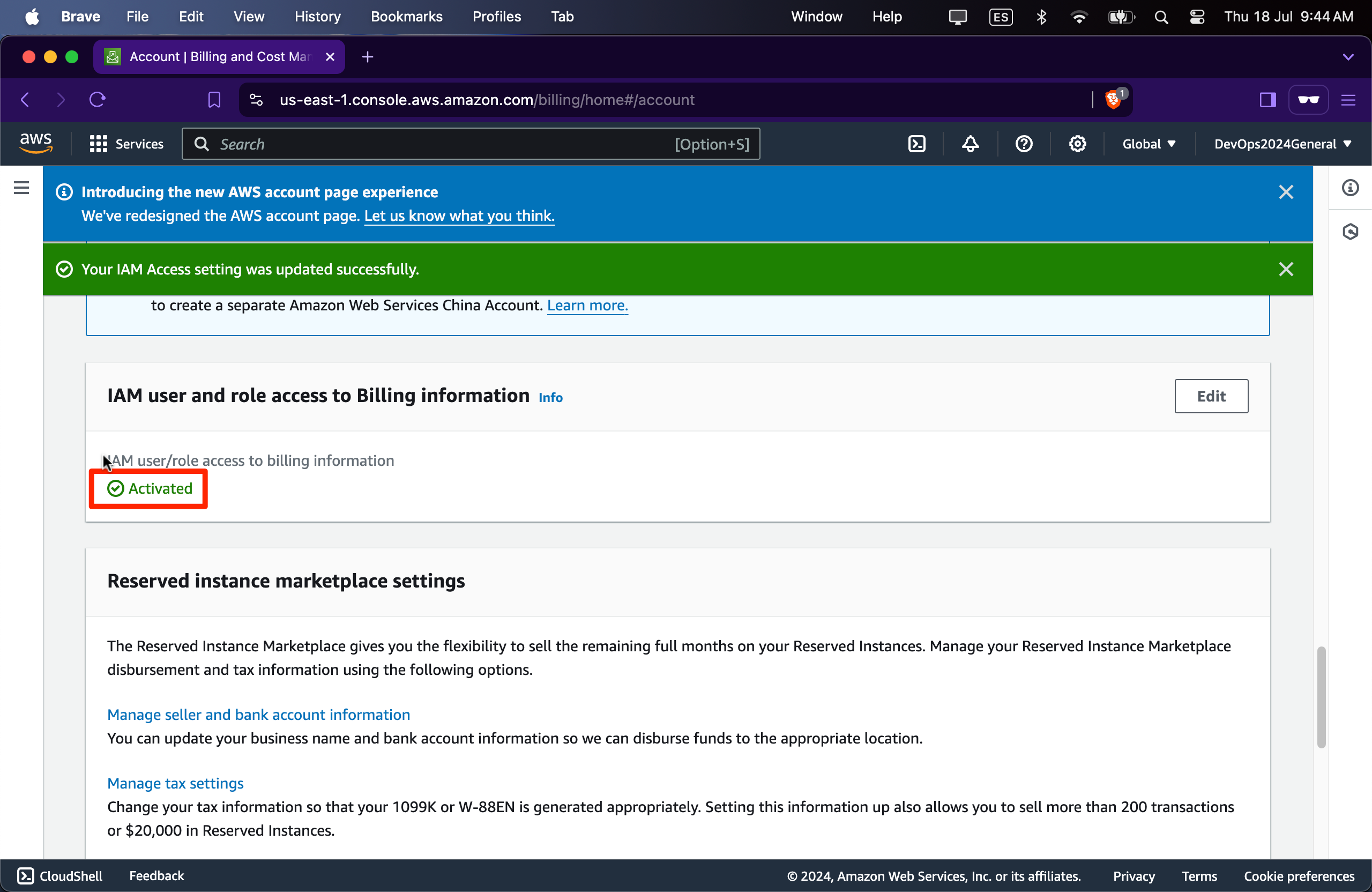Screen dimensions: 1372x892
Task: Open the Bookmarks menu
Action: pyautogui.click(x=406, y=17)
